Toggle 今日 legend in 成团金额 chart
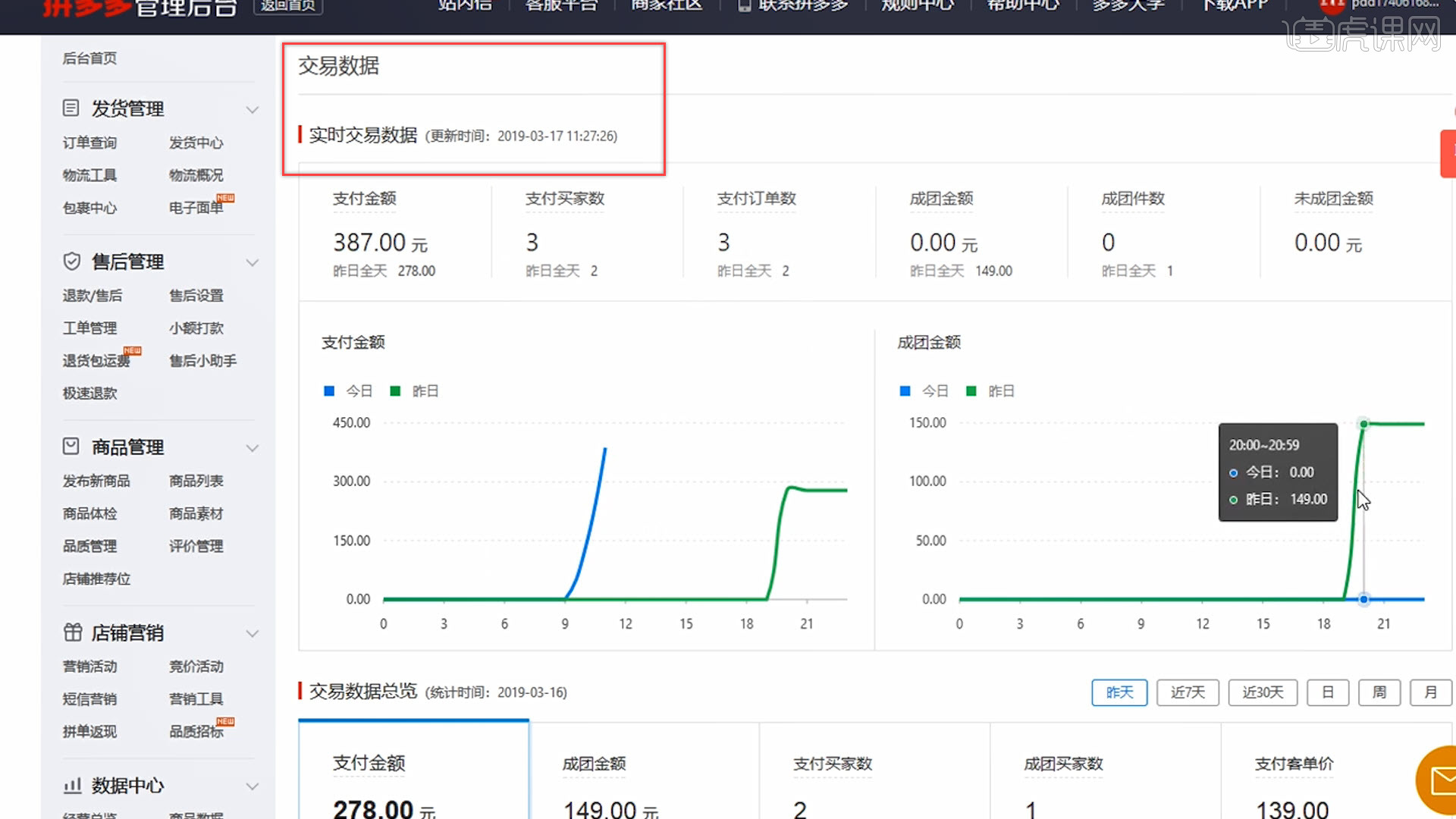 [924, 391]
